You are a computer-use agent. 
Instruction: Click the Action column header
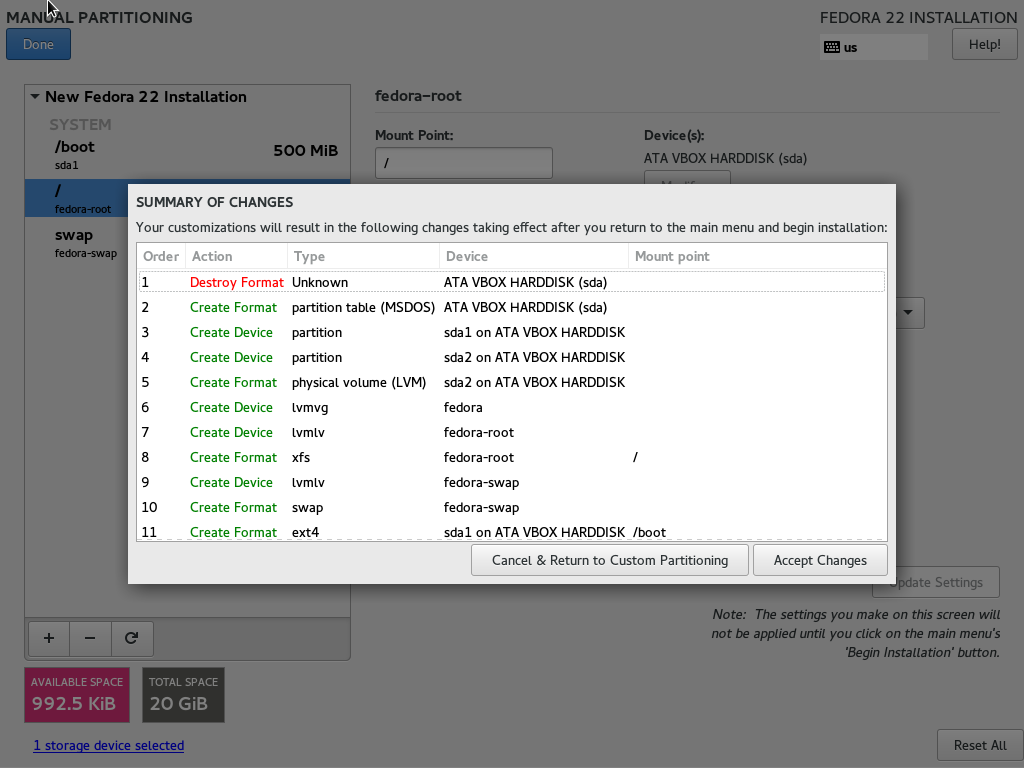236,256
